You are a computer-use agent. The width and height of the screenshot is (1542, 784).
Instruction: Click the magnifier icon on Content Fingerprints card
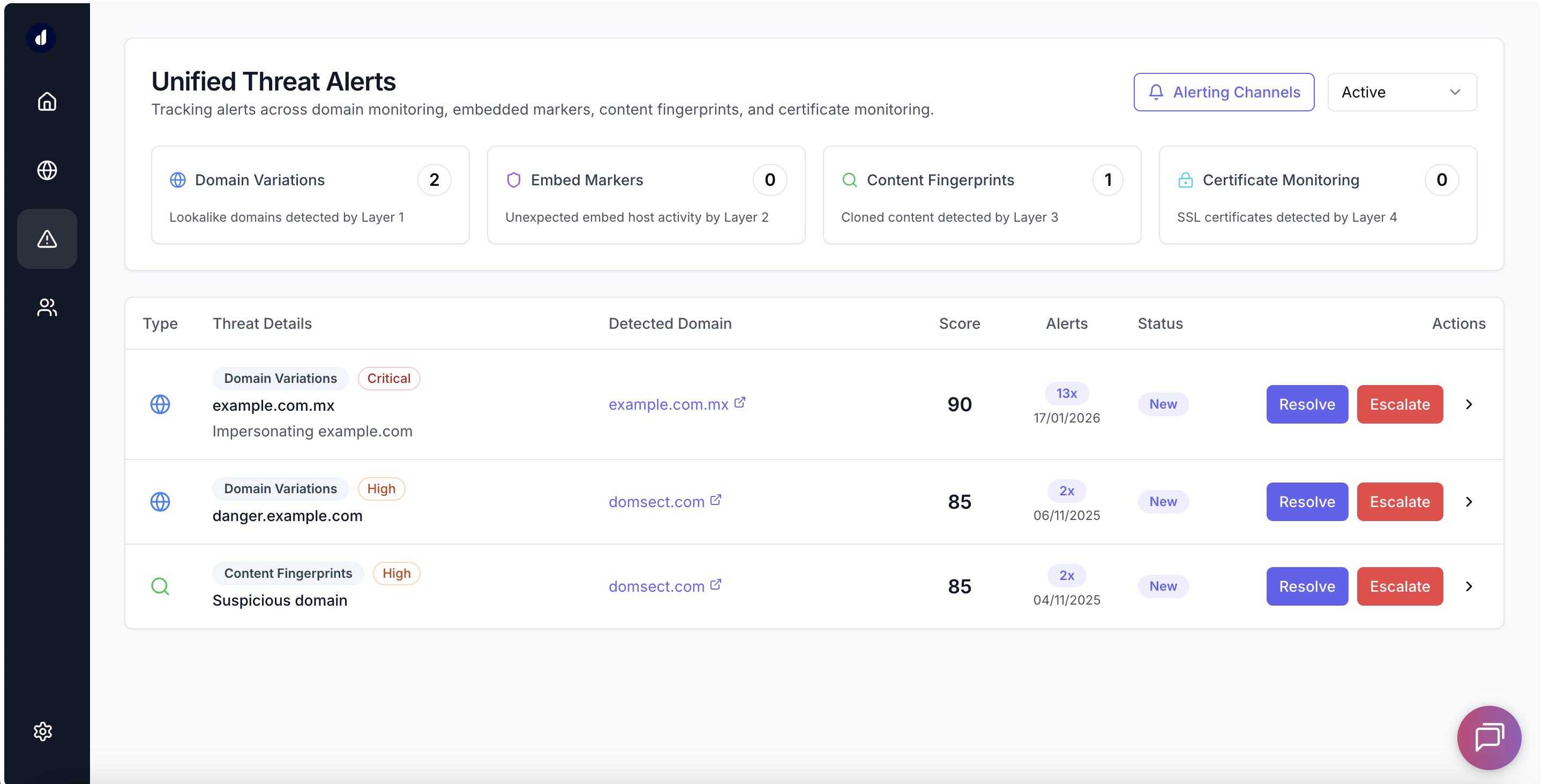pos(849,179)
